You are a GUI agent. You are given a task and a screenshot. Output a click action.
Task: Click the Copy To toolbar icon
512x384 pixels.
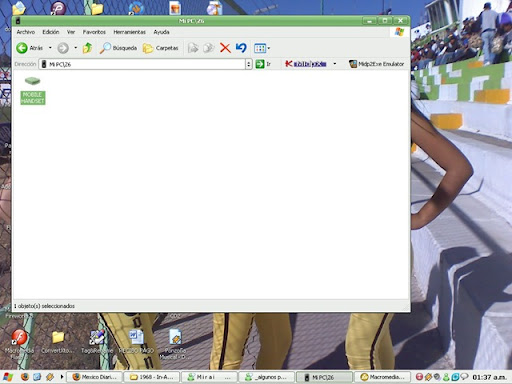click(209, 48)
